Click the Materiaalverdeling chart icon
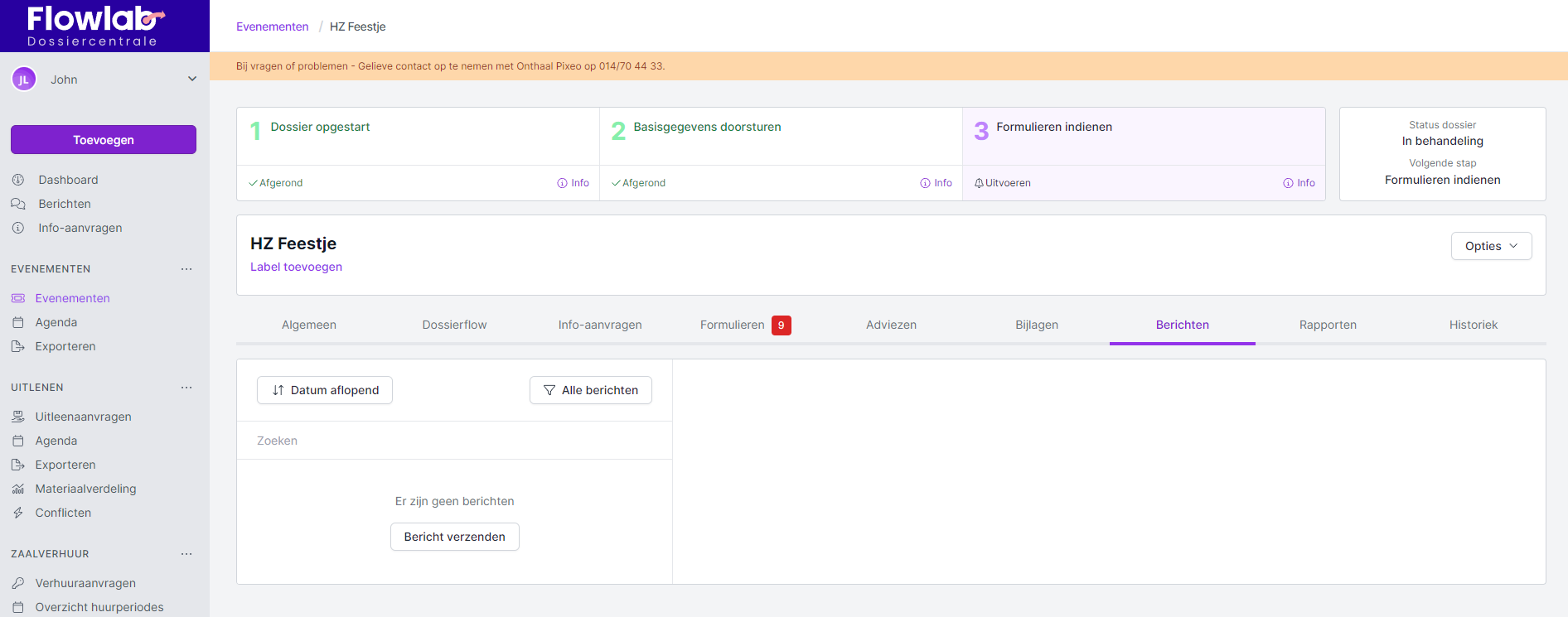Screen dimensions: 1568x617 18,489
